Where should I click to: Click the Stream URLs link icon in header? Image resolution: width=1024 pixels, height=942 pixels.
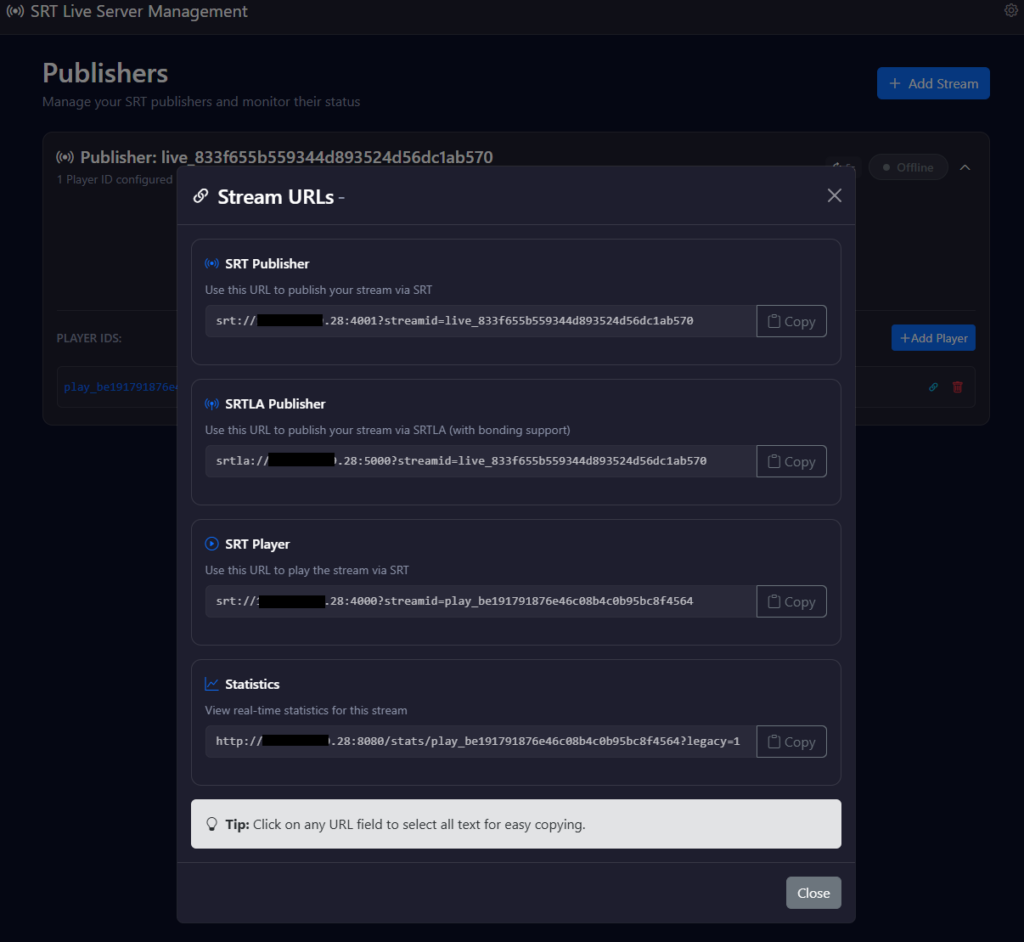pos(201,197)
